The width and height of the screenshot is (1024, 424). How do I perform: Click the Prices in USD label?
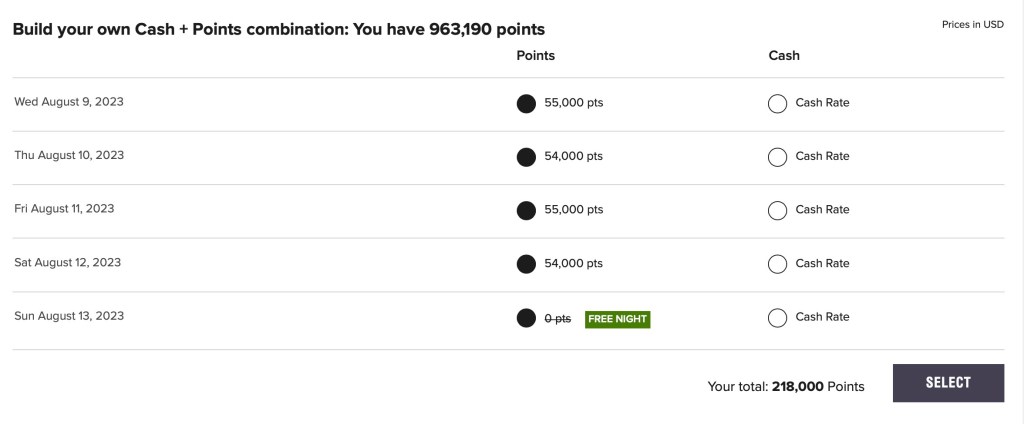[972, 25]
